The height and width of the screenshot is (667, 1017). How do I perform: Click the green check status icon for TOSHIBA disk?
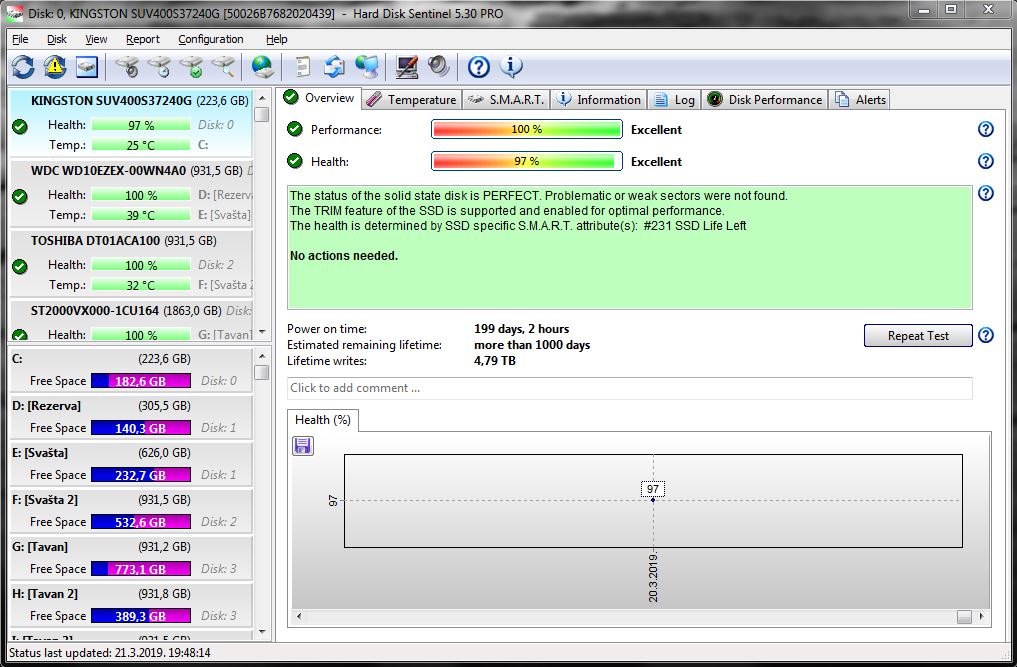coord(20,267)
